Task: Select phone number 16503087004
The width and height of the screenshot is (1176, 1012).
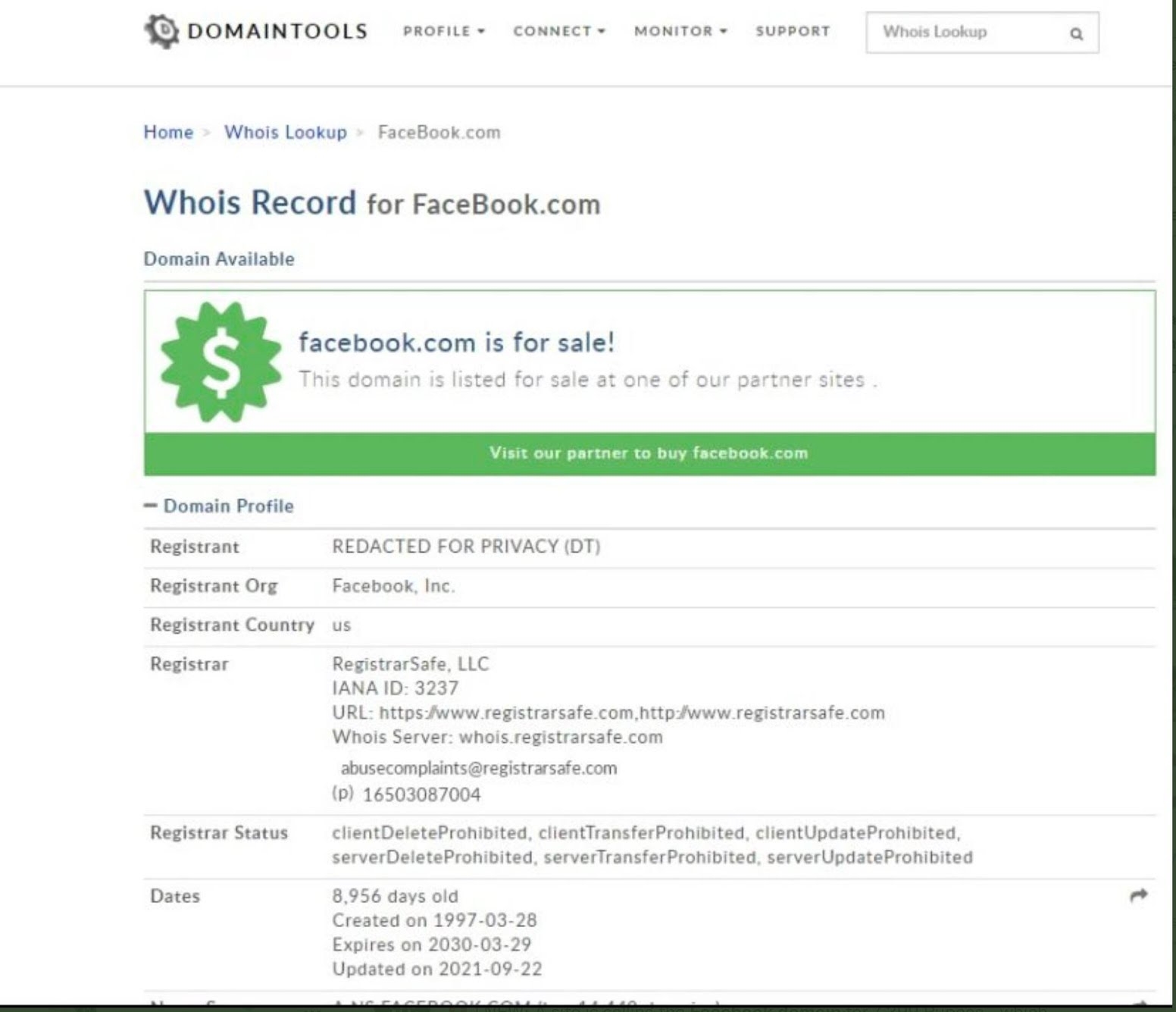Action: coord(421,794)
